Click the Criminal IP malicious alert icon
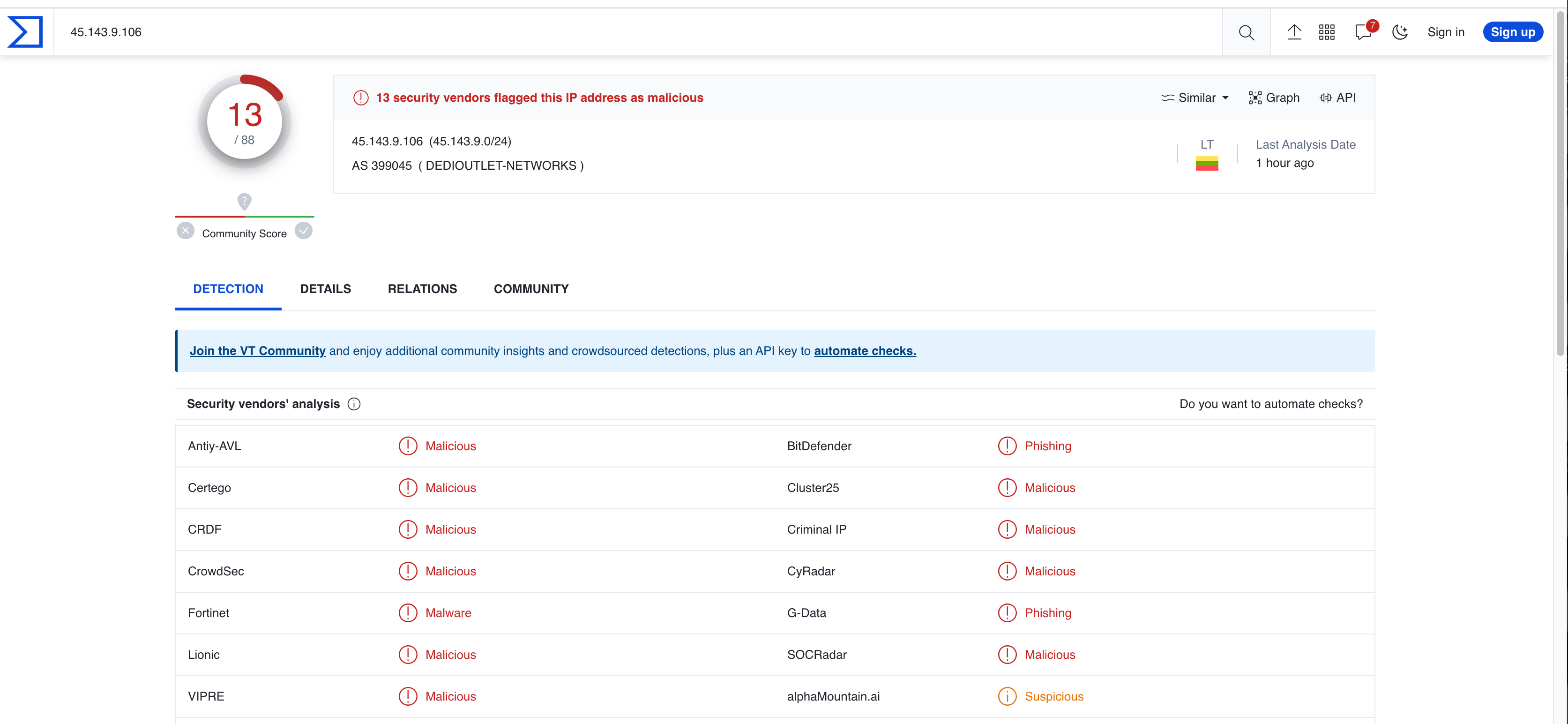Screen dimensions: 1568x724 1008,530
